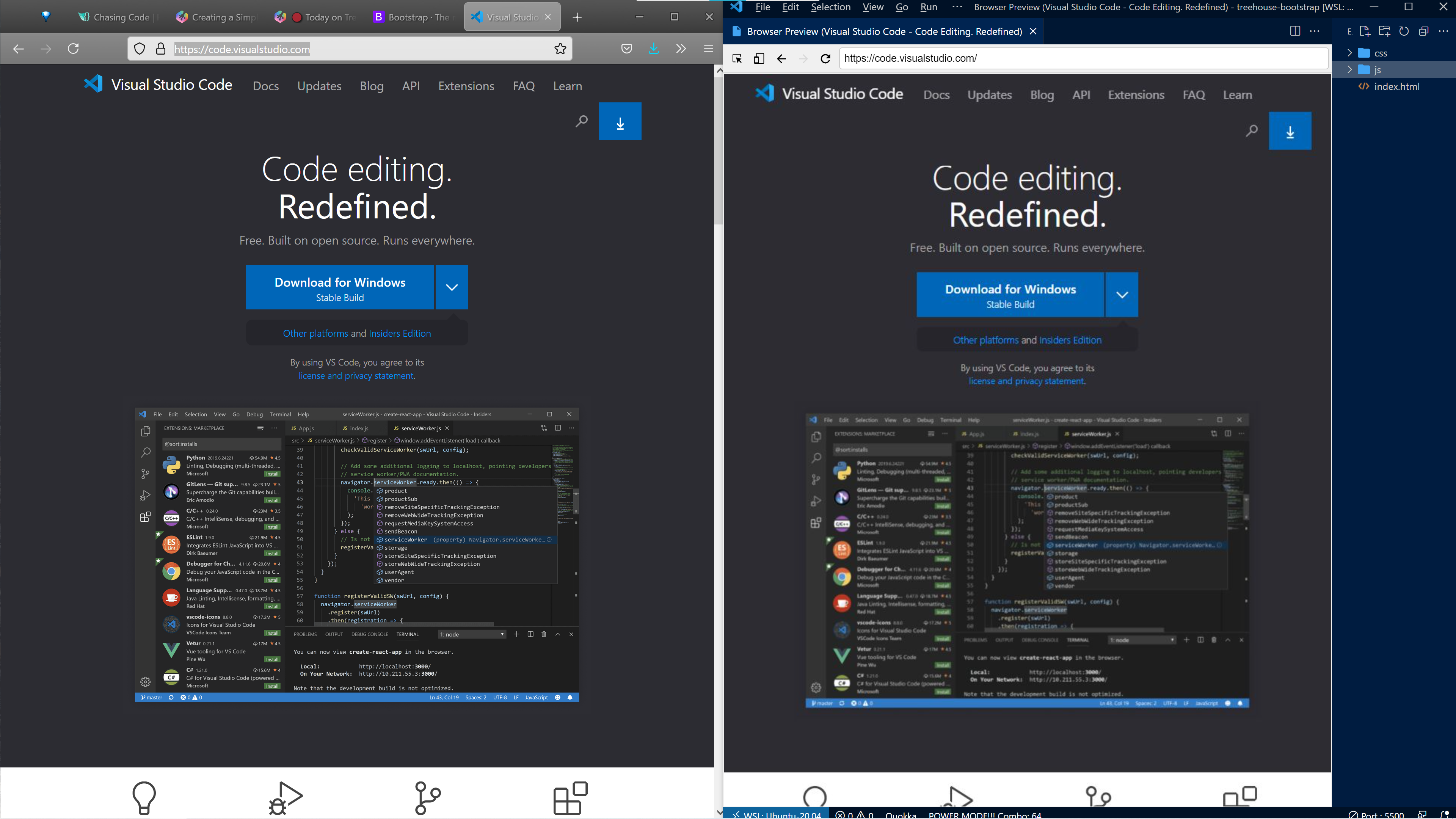Open Firefox hamburger application menu
1456x819 pixels.
(708, 49)
